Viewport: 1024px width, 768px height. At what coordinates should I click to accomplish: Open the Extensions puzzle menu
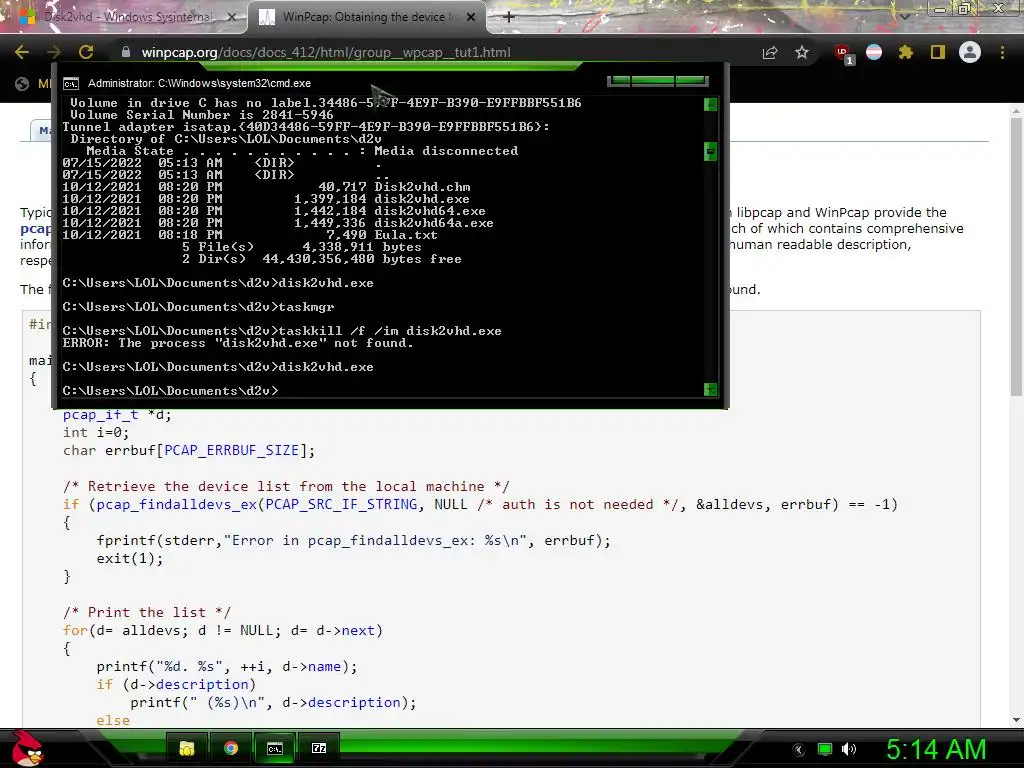click(906, 52)
